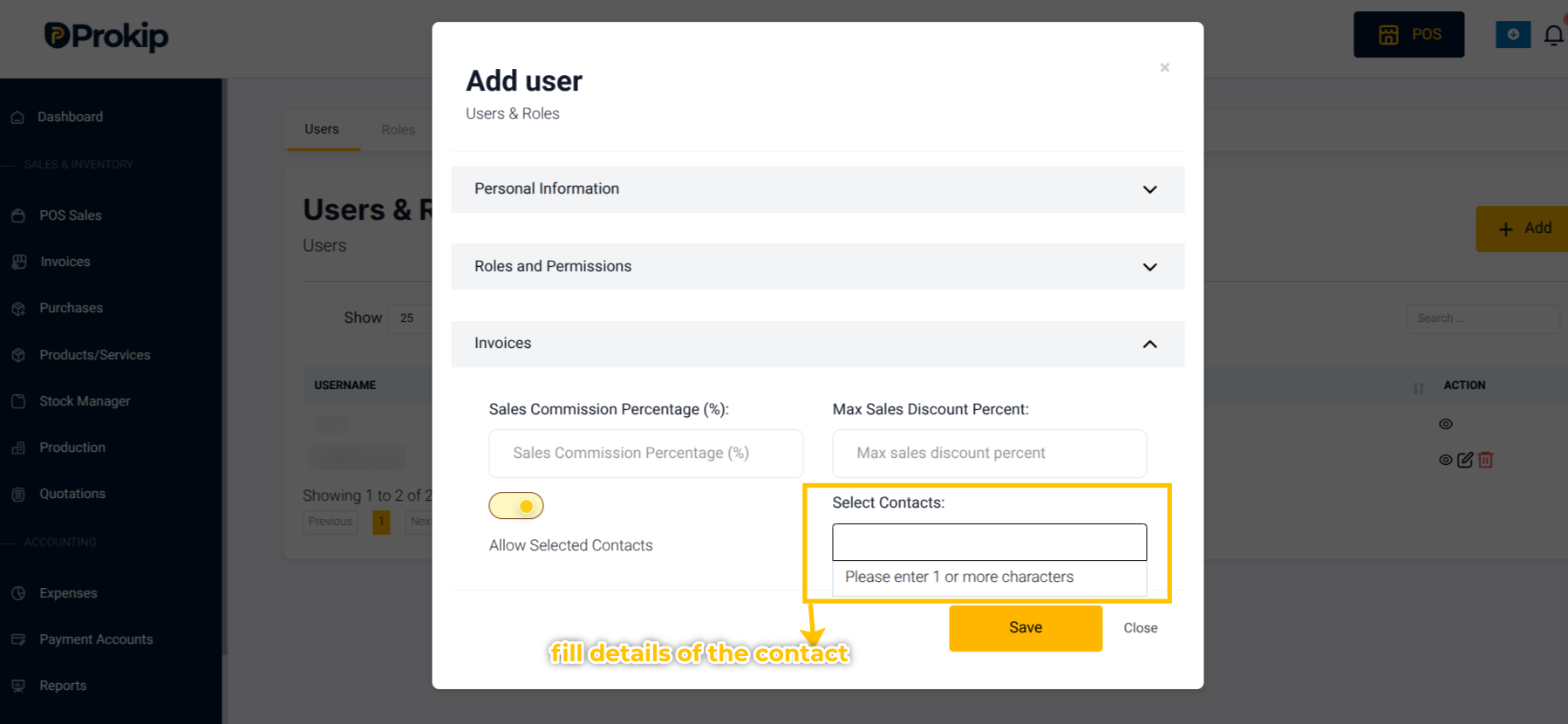Image resolution: width=1568 pixels, height=724 pixels.
Task: Open Purchases from the sidebar
Action: point(71,308)
